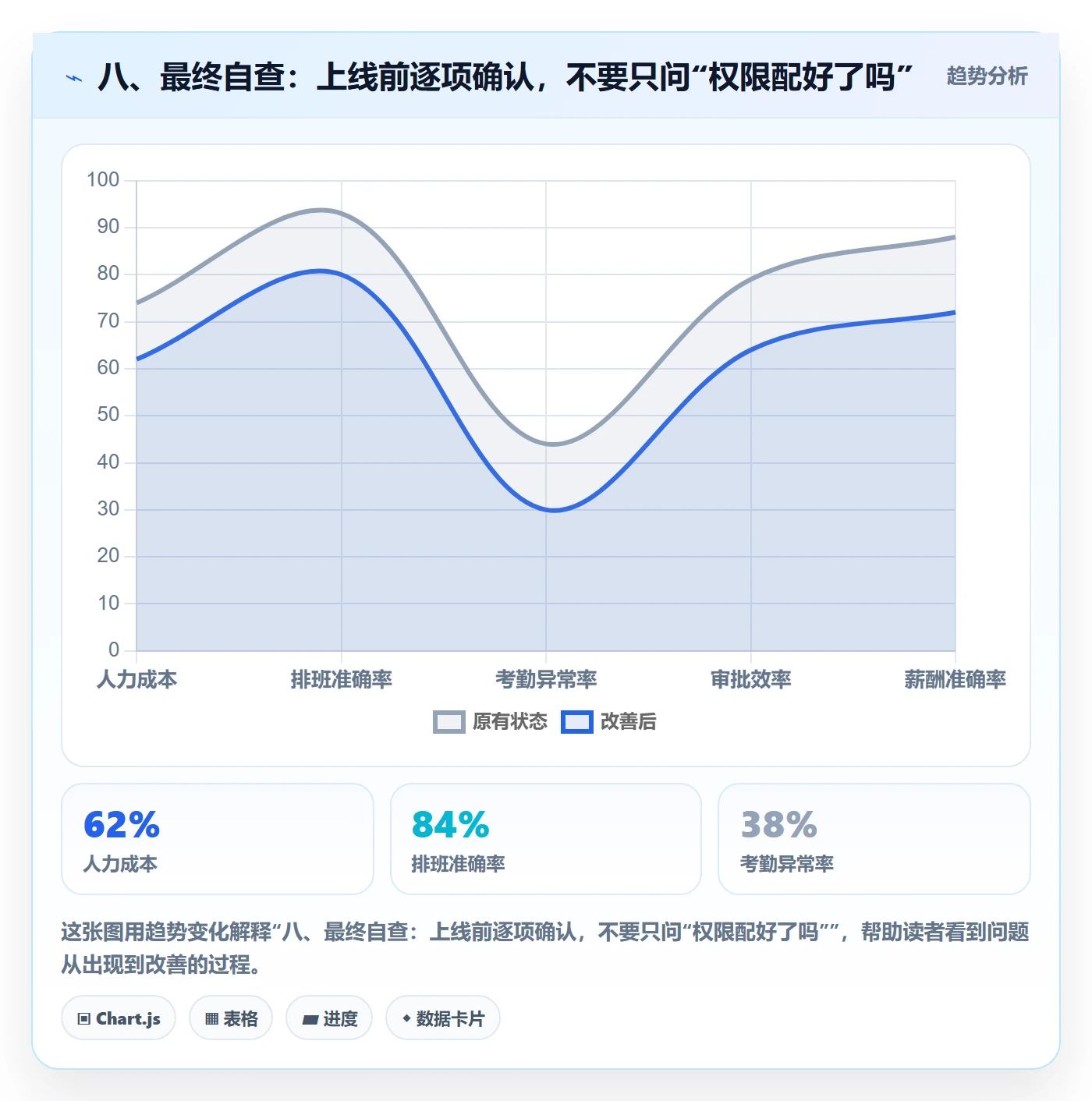Click the 50 y-axis tick value
This screenshot has width=1092, height=1101.
(x=108, y=415)
